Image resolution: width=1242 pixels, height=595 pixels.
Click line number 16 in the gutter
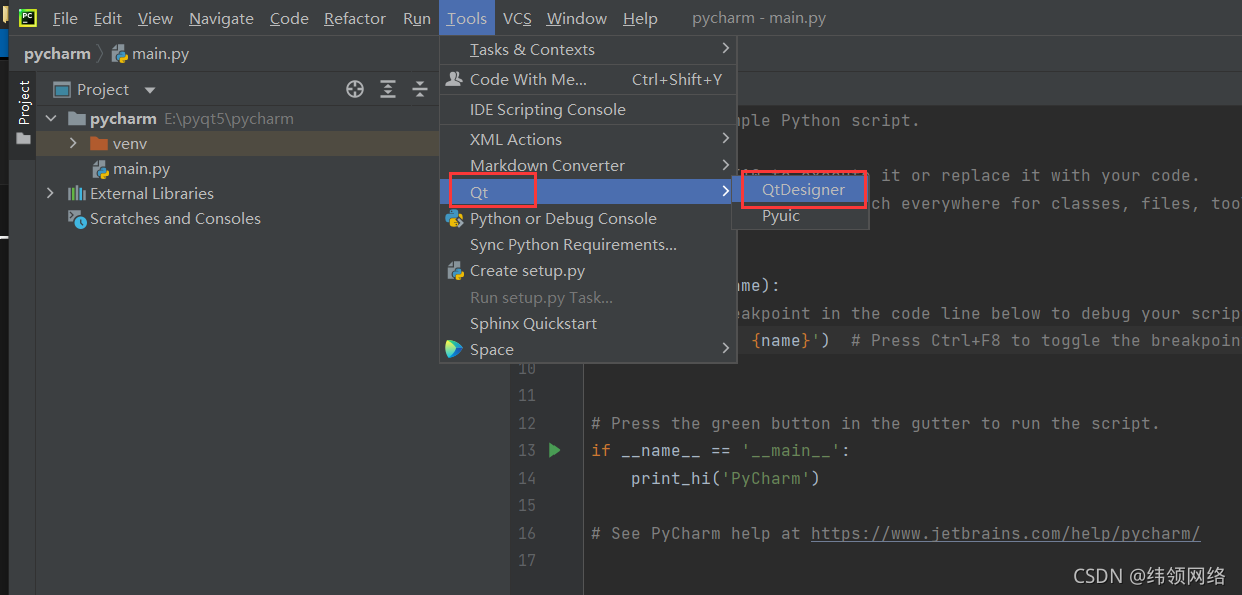(x=527, y=533)
